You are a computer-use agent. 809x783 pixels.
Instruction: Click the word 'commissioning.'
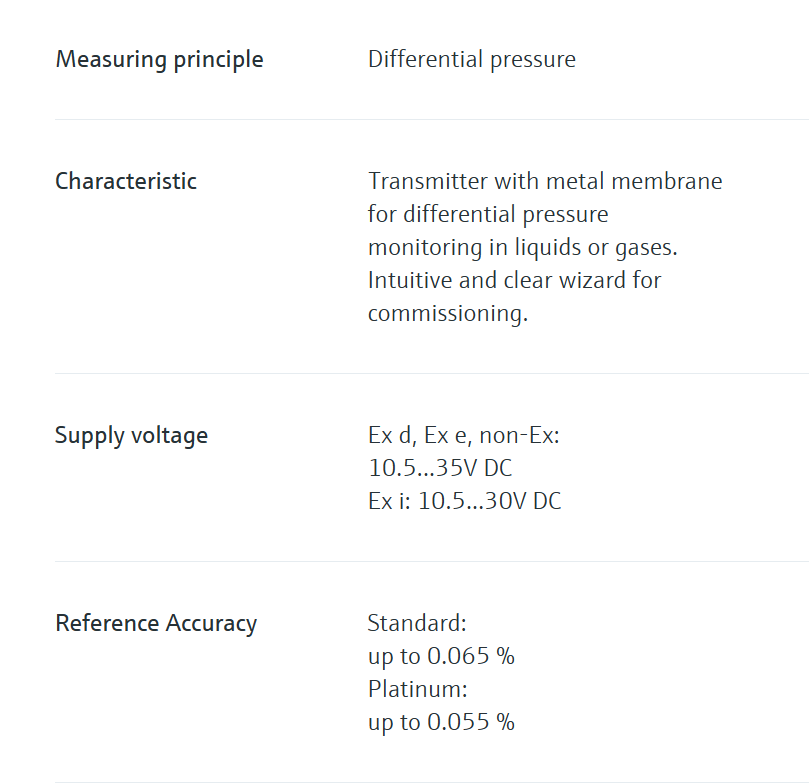(x=448, y=314)
